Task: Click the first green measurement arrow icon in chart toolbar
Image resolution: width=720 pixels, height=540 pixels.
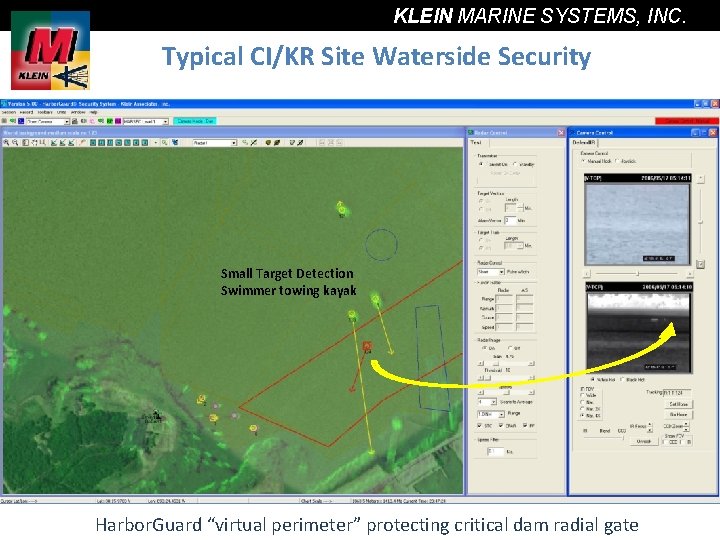Action: coord(54,143)
